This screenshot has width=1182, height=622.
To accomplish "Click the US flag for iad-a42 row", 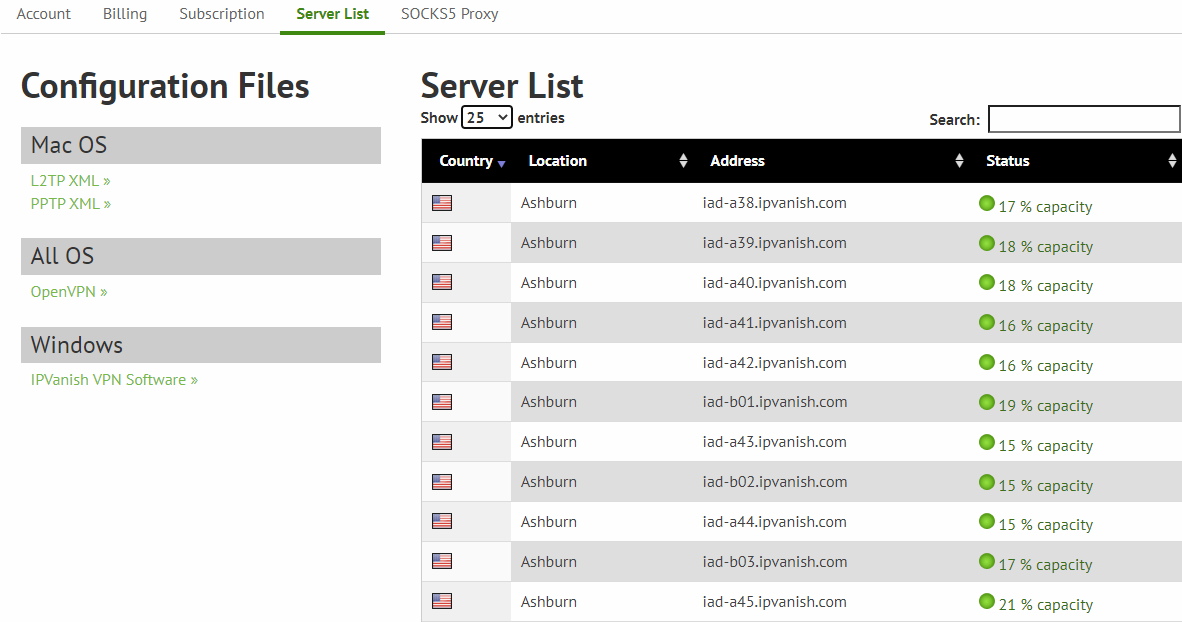I will click(442, 362).
